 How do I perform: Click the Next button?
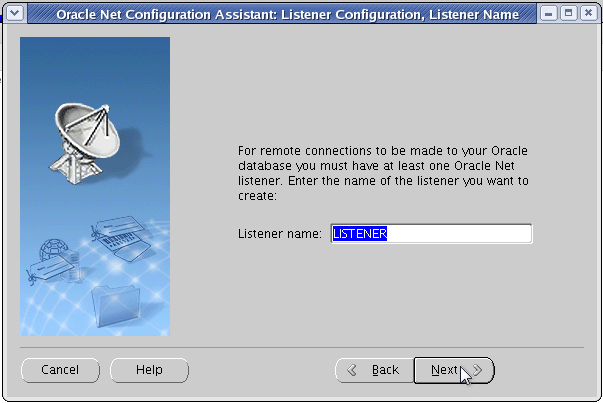coord(454,370)
